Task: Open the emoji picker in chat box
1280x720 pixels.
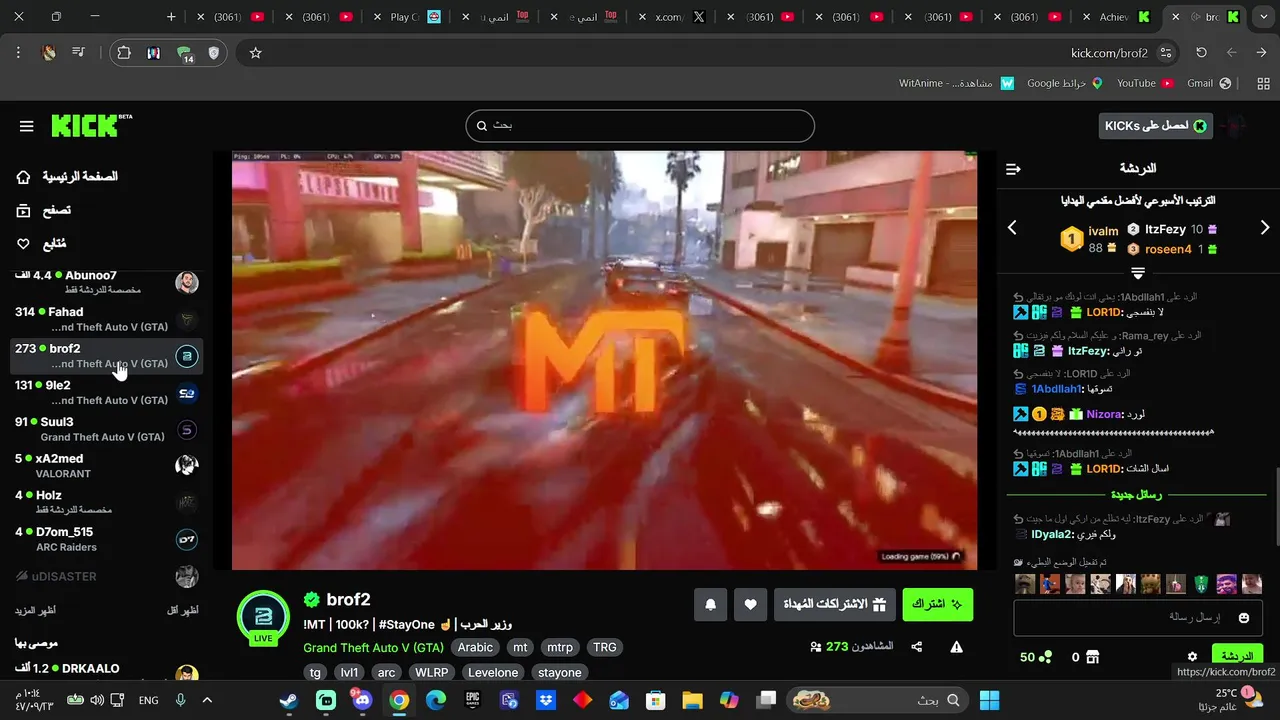Action: [x=1244, y=618]
